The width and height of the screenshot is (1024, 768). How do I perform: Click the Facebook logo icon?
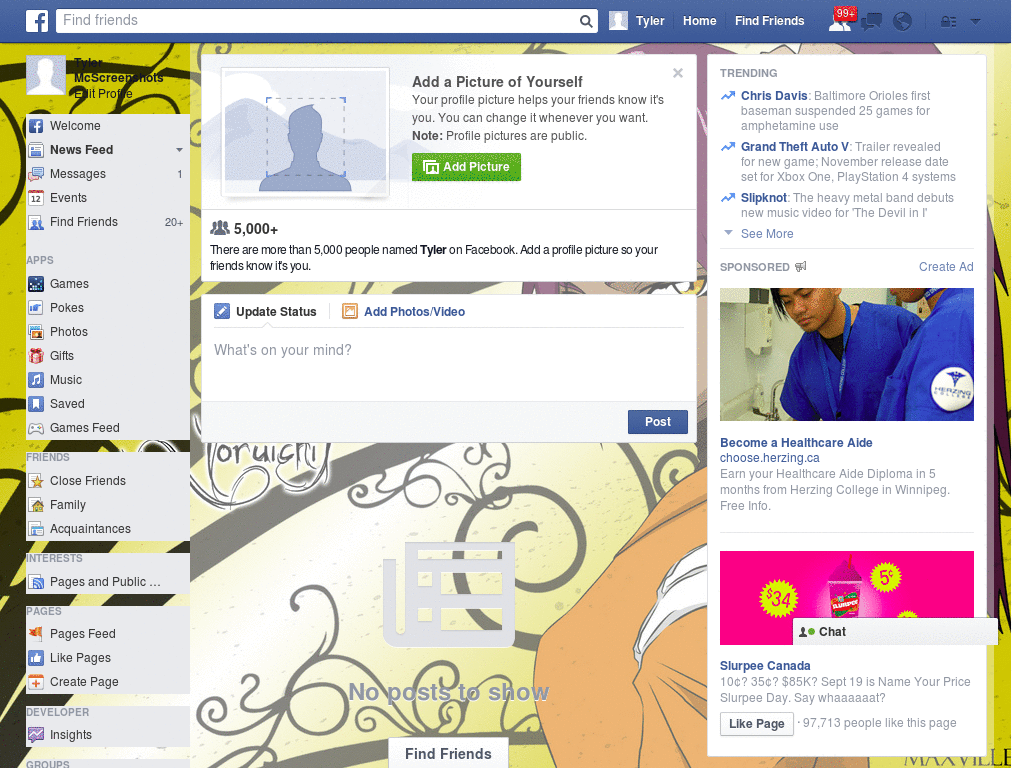click(37, 21)
